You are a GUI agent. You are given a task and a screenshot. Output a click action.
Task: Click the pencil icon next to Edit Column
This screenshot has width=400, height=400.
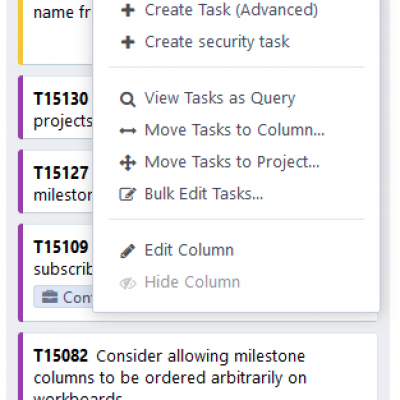[x=128, y=251]
